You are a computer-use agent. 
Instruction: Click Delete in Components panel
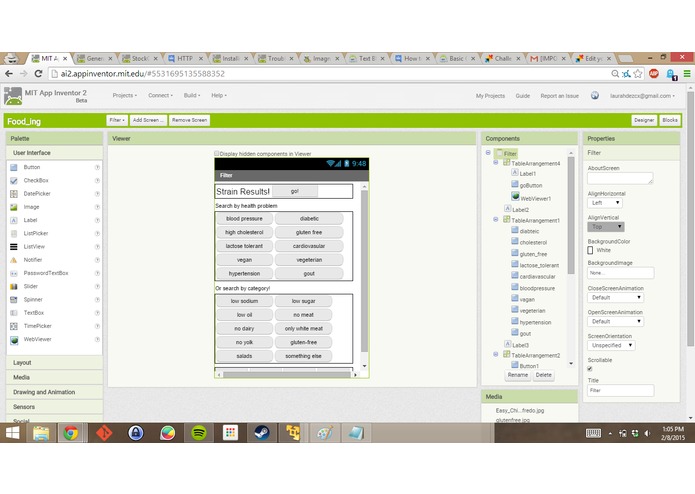[x=543, y=375]
